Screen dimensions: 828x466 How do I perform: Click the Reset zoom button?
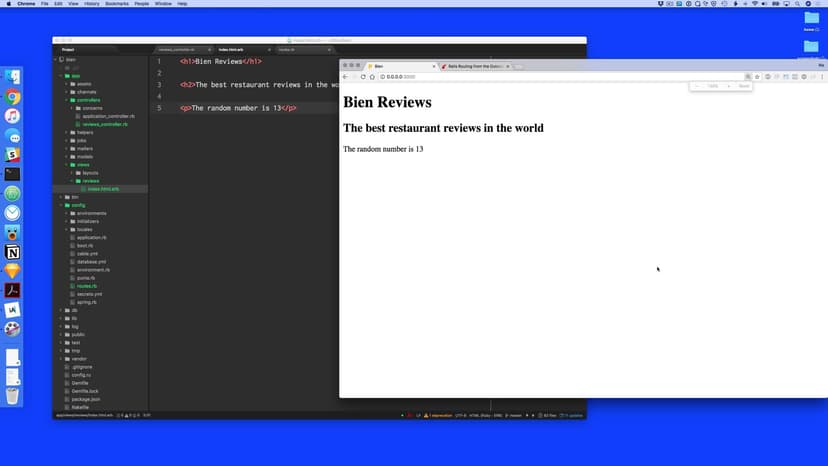743,86
